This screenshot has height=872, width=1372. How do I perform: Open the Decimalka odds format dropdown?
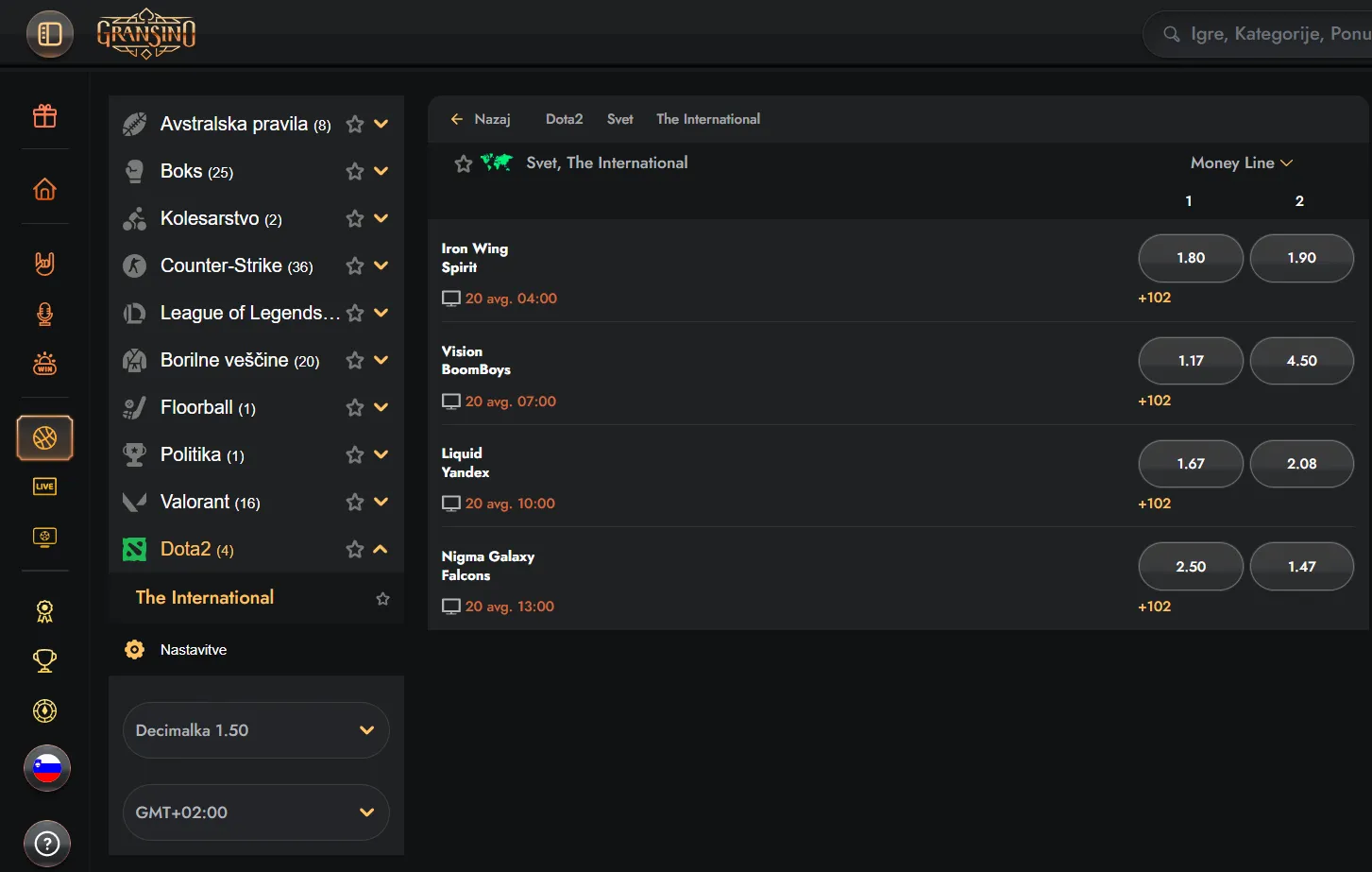256,730
